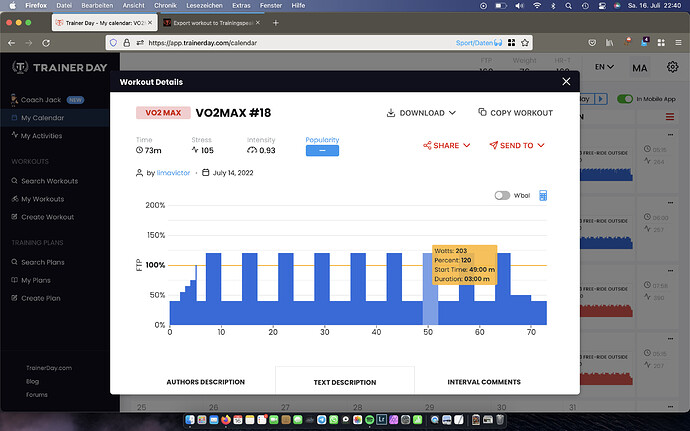Open Spotlight search in menu bar
The height and width of the screenshot is (431, 690).
point(569,6)
